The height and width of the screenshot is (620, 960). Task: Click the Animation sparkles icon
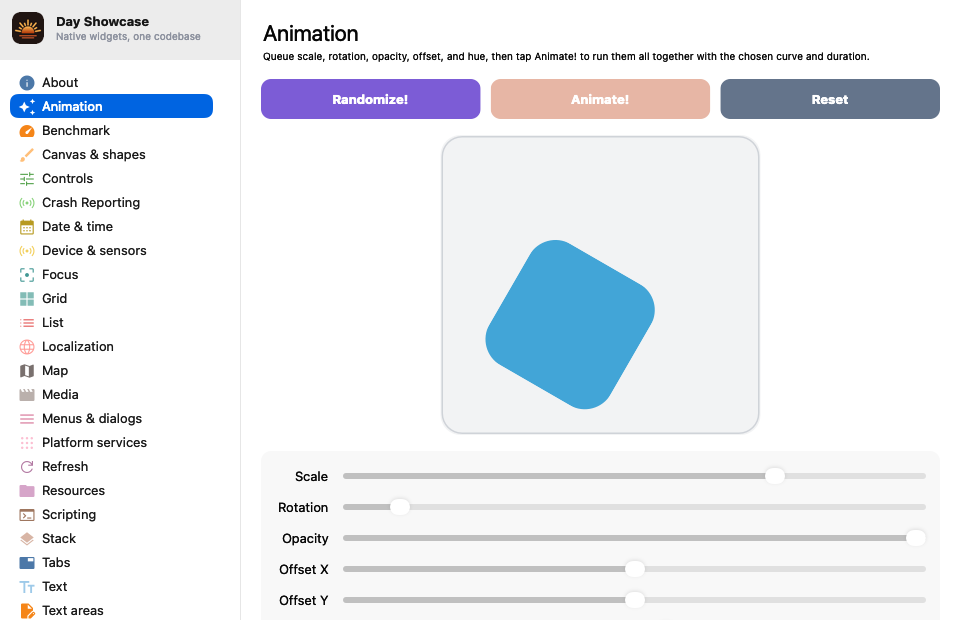pyautogui.click(x=27, y=106)
